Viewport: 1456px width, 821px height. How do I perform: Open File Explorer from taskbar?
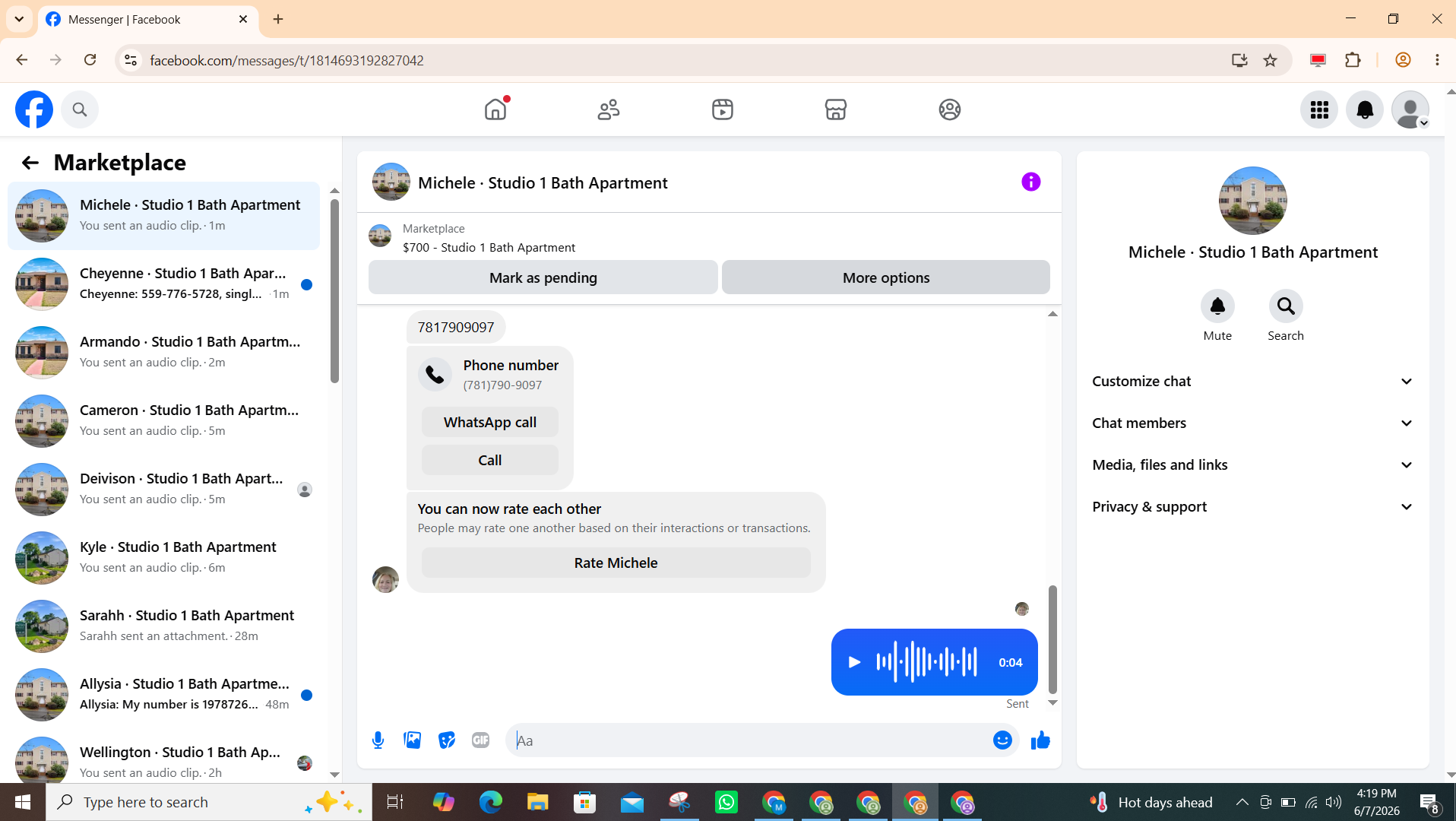(538, 802)
